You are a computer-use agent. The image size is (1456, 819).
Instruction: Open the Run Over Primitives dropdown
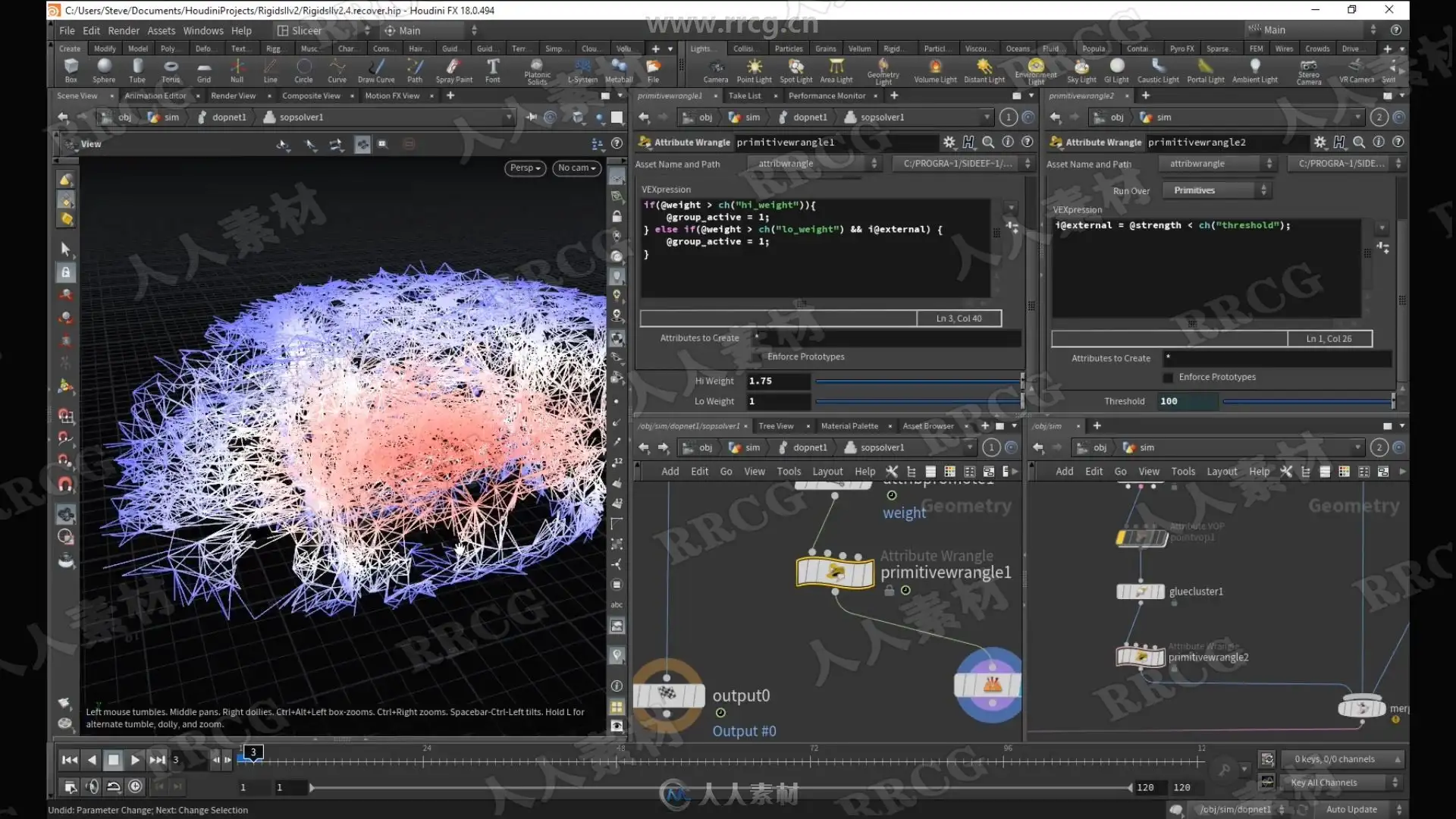pyautogui.click(x=1218, y=191)
